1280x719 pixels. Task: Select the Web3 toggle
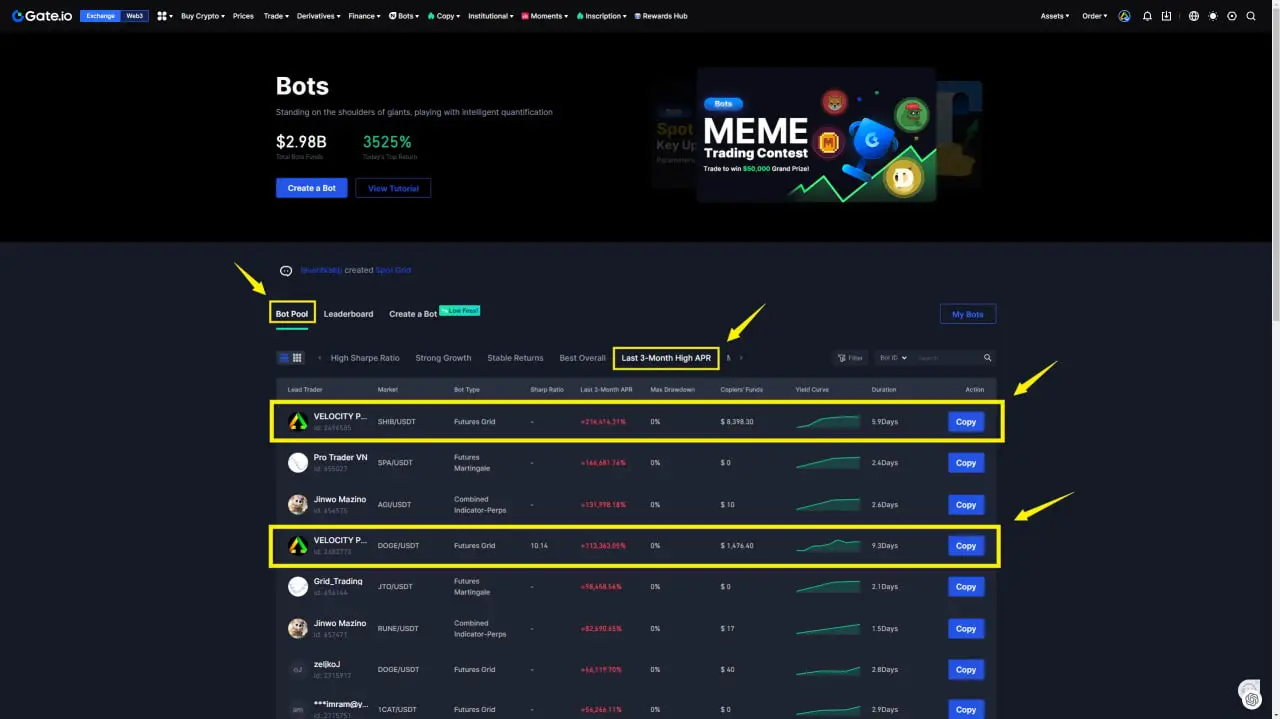(x=135, y=16)
